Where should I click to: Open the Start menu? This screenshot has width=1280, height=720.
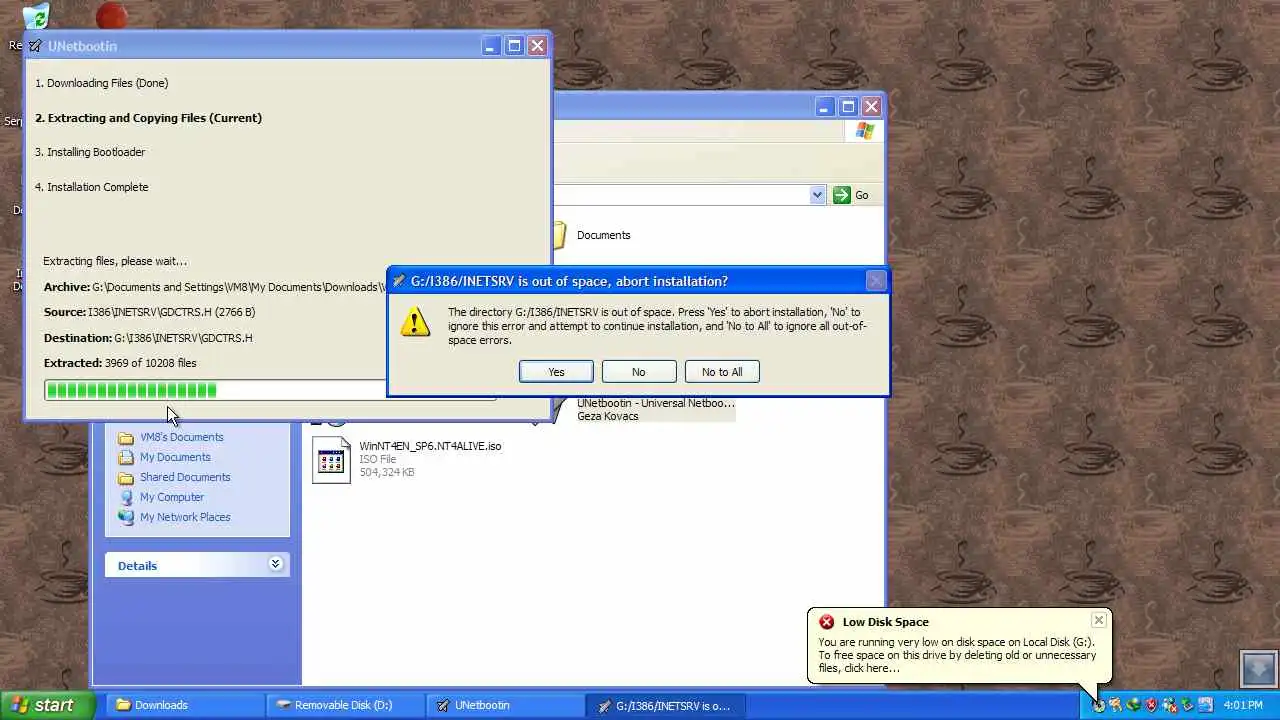point(47,705)
